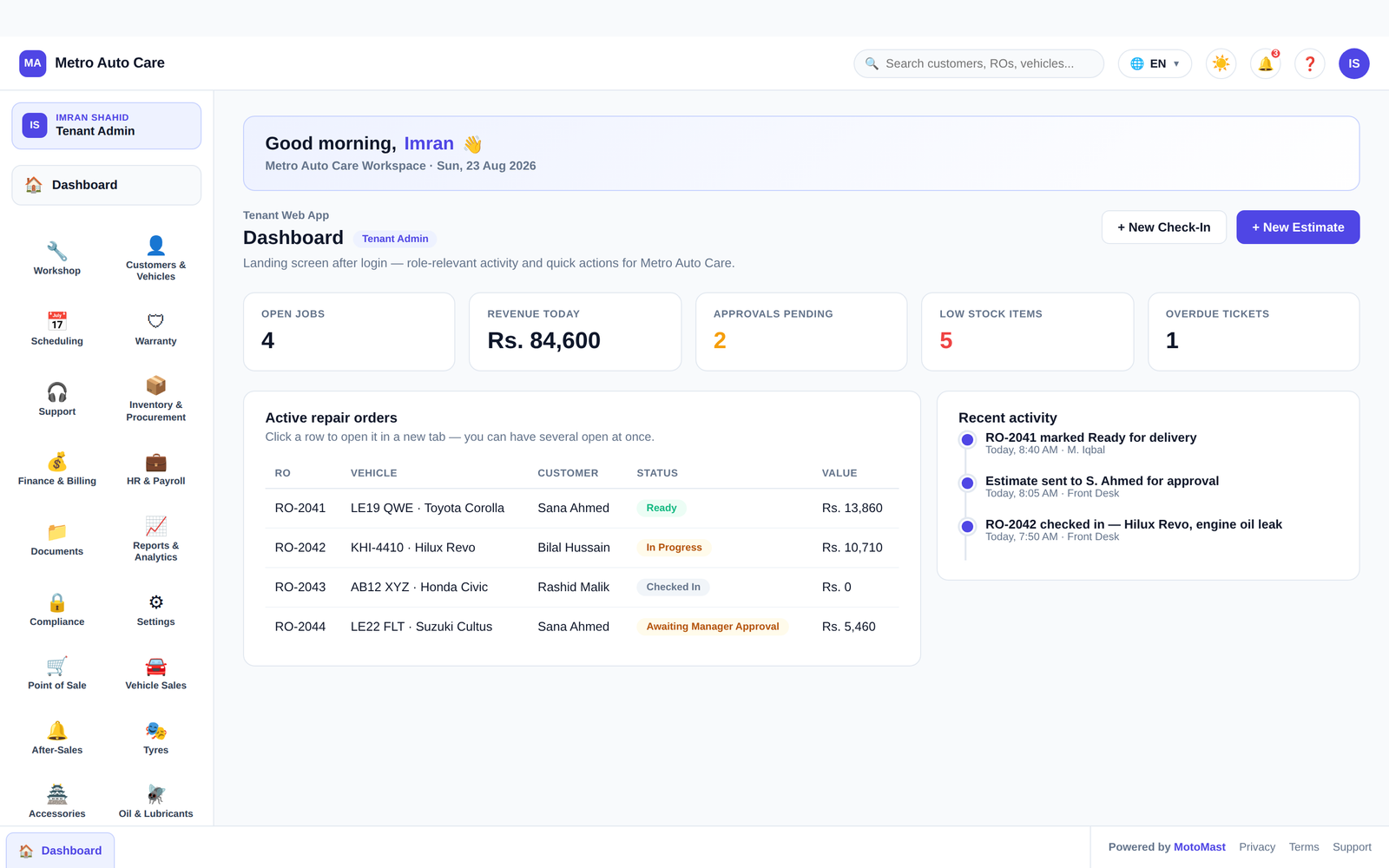Open Customers & Vehicles module

pyautogui.click(x=156, y=259)
